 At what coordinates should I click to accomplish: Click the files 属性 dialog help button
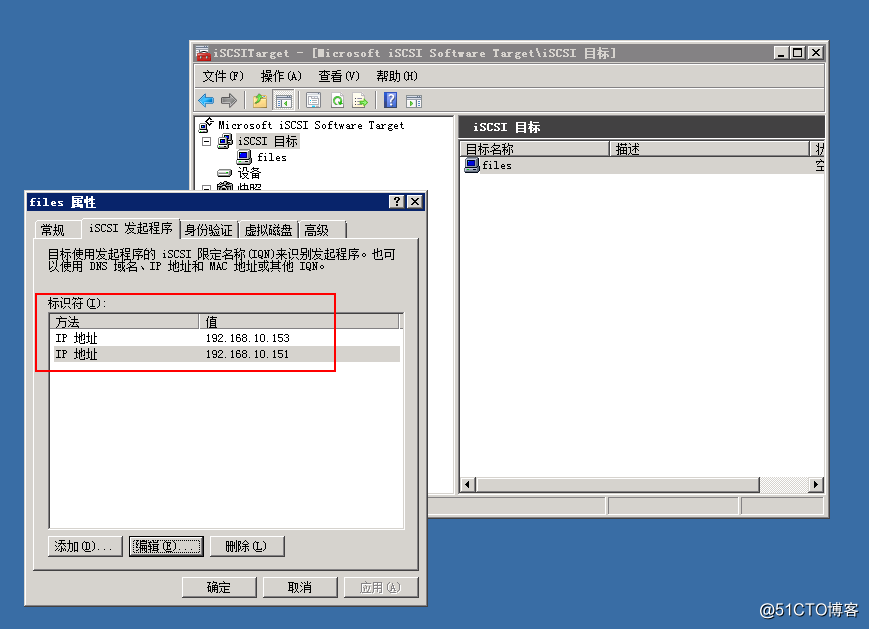tap(397, 202)
